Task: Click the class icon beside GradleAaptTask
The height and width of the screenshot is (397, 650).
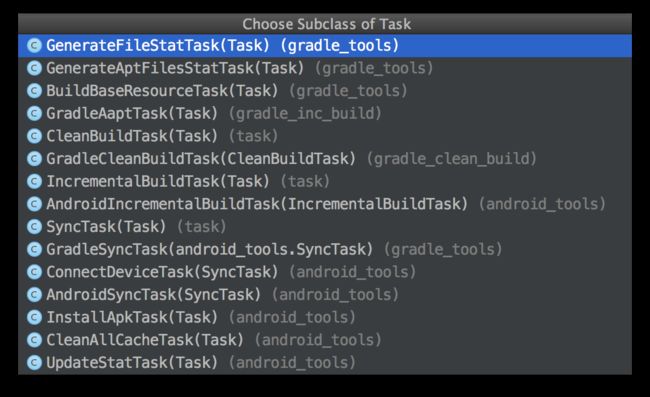Action: [34, 114]
